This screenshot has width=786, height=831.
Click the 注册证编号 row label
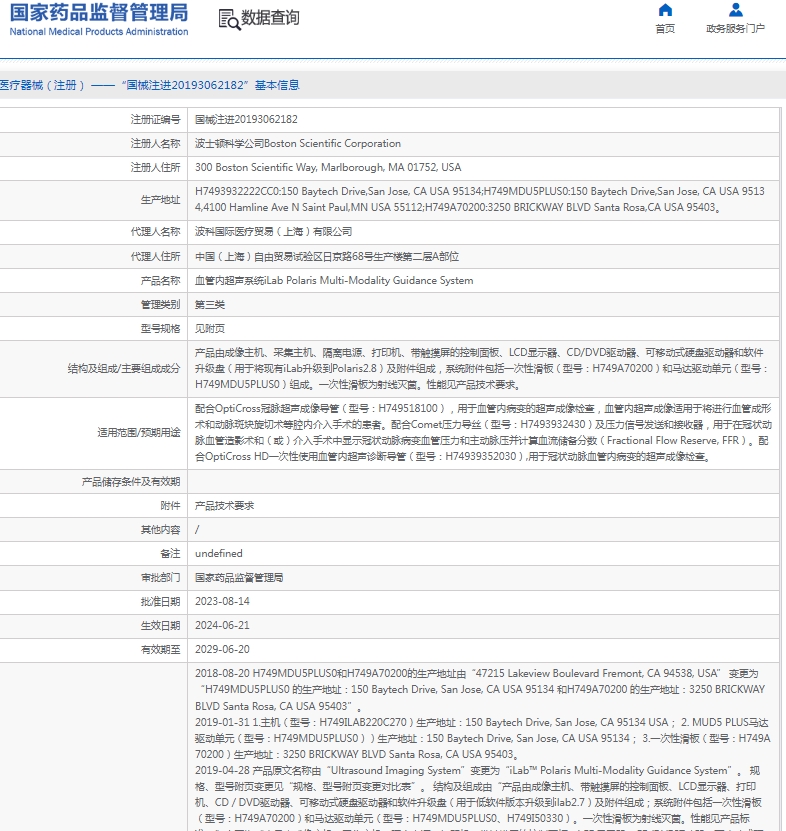[155, 120]
